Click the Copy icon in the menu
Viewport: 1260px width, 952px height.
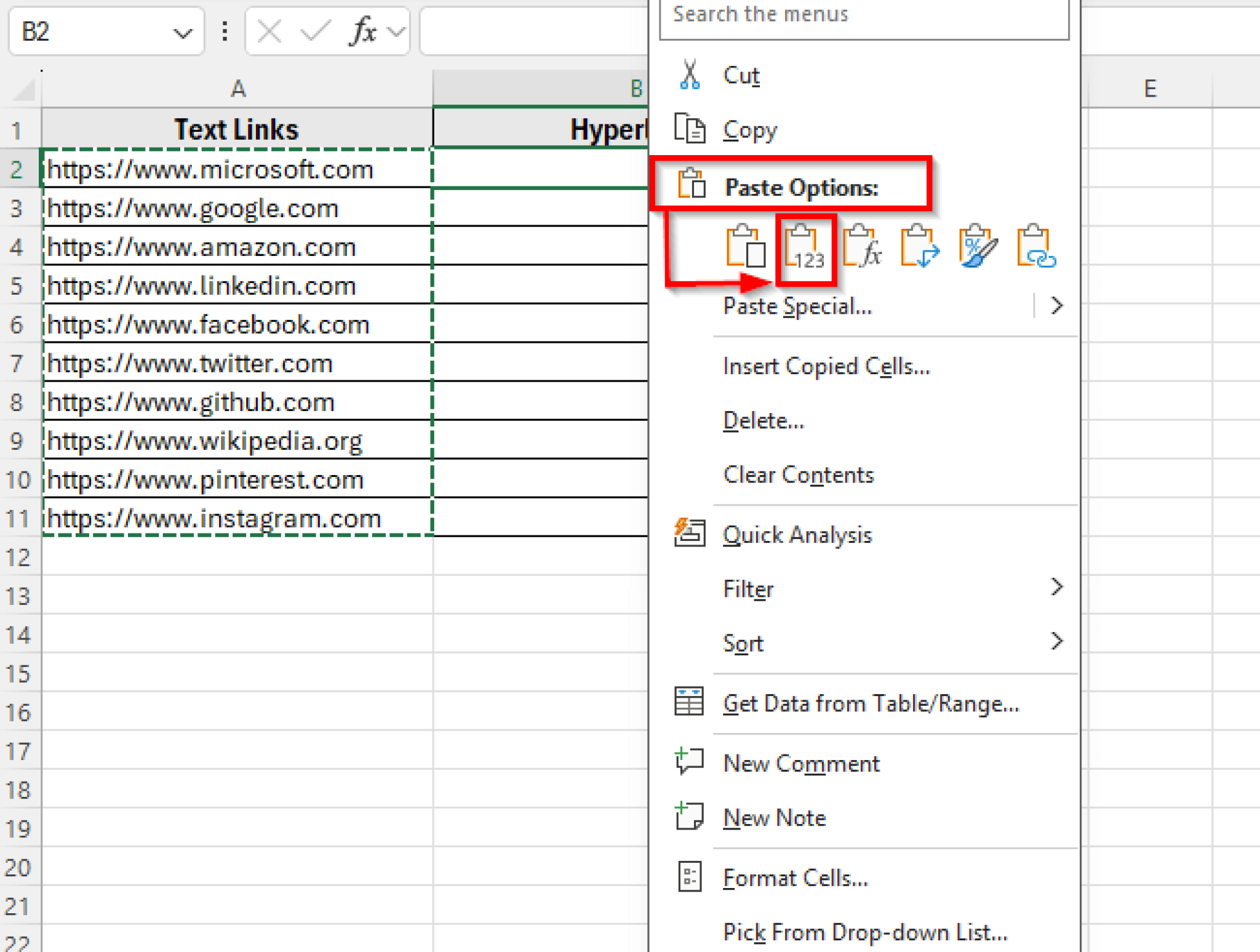pos(689,129)
